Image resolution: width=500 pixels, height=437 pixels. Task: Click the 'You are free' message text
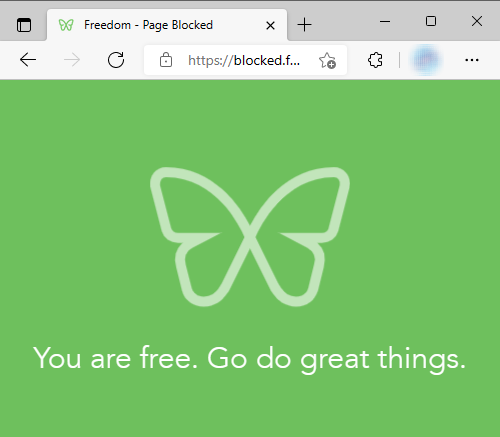point(249,359)
